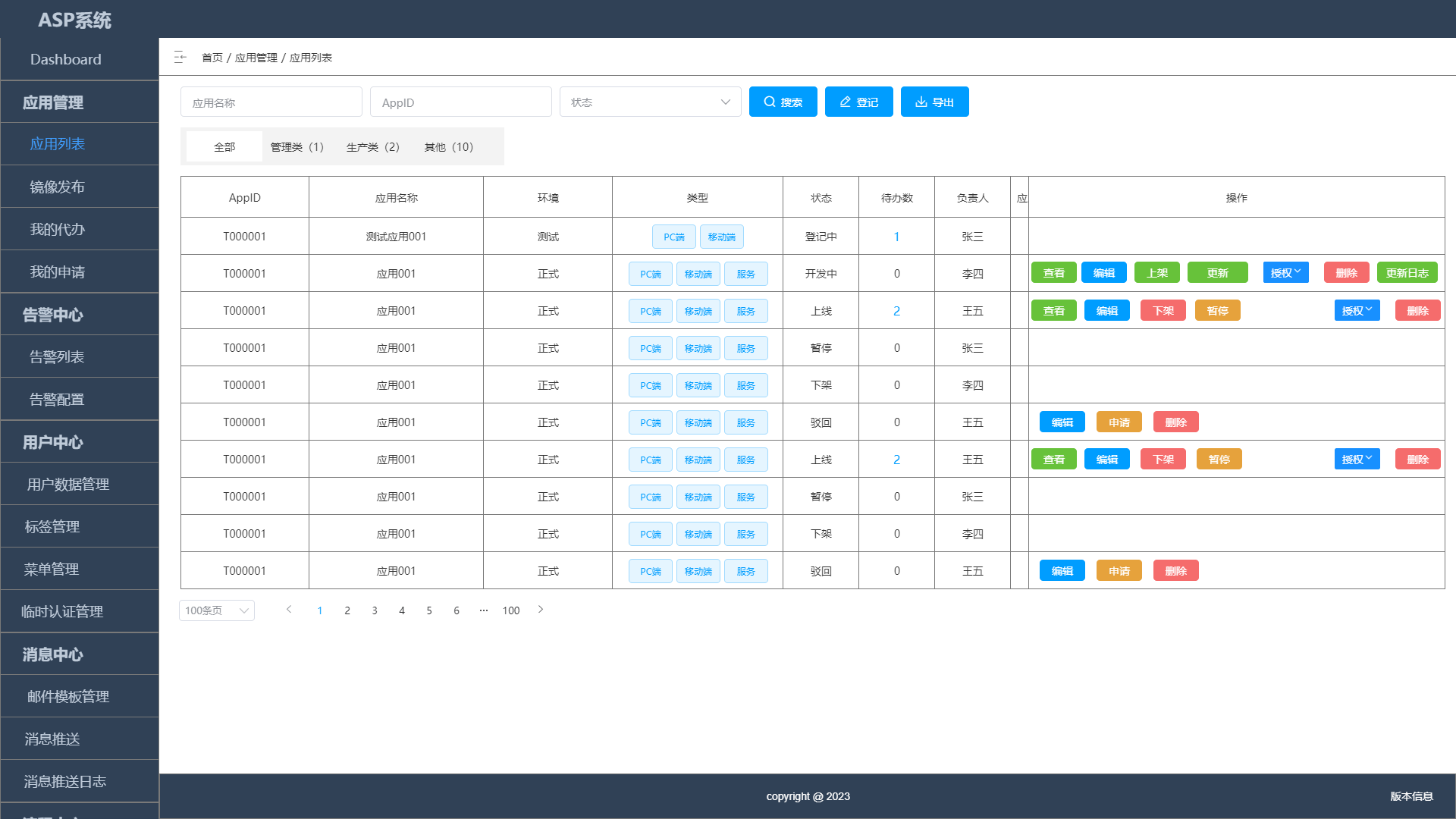
Task: Expand the 消息中心 sidebar group
Action: click(80, 654)
